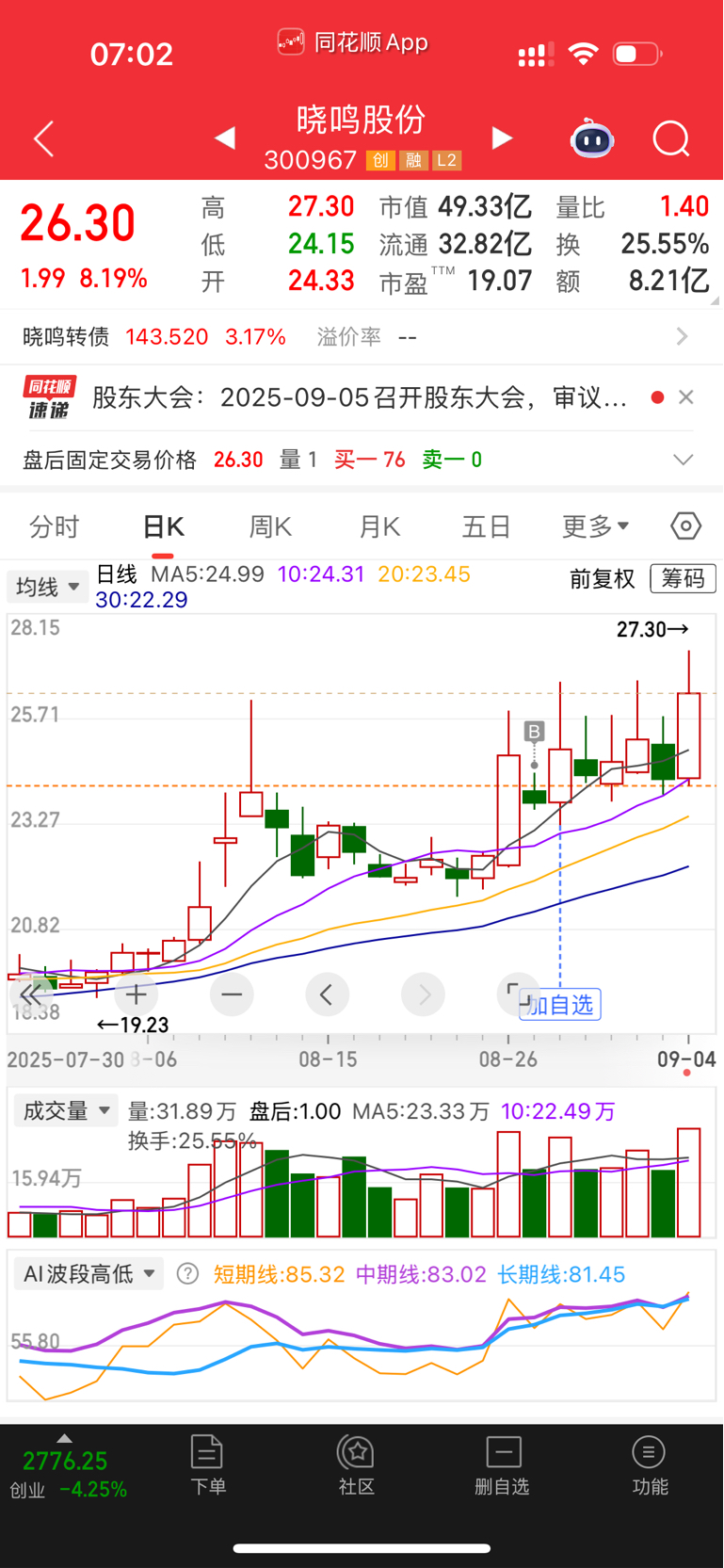Select the 日K tab

click(x=163, y=526)
